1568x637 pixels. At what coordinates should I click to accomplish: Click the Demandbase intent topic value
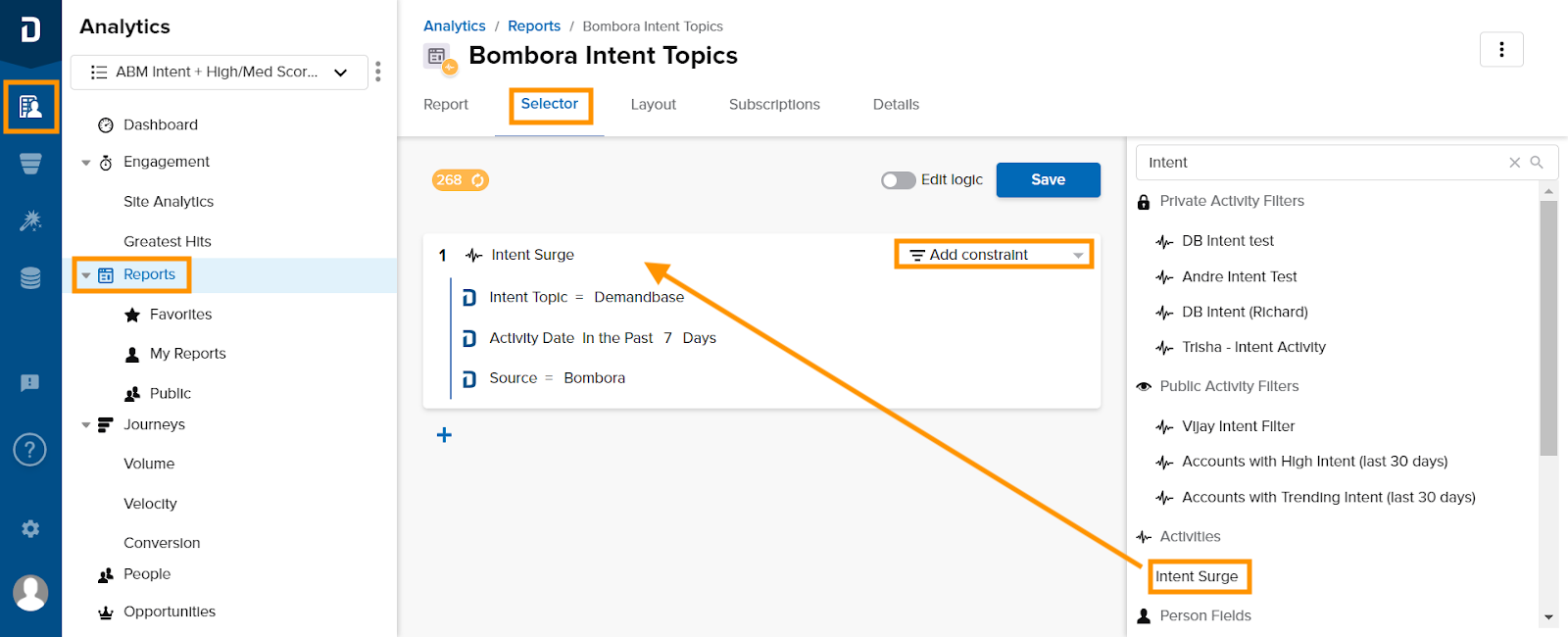point(639,298)
